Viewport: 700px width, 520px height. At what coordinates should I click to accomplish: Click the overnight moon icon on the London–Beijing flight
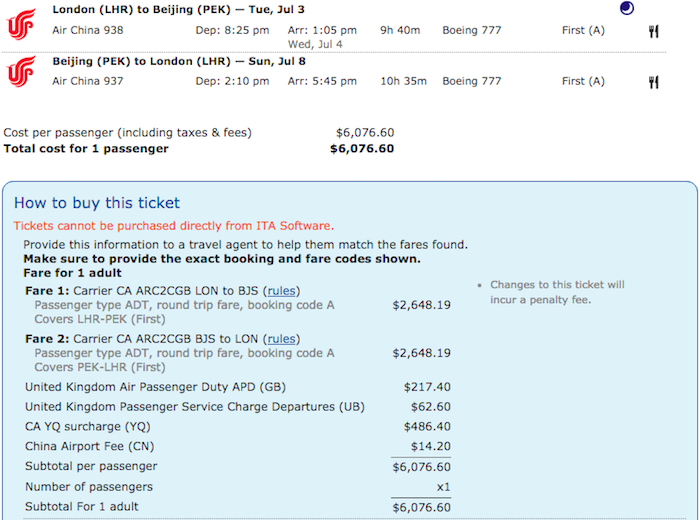(626, 8)
